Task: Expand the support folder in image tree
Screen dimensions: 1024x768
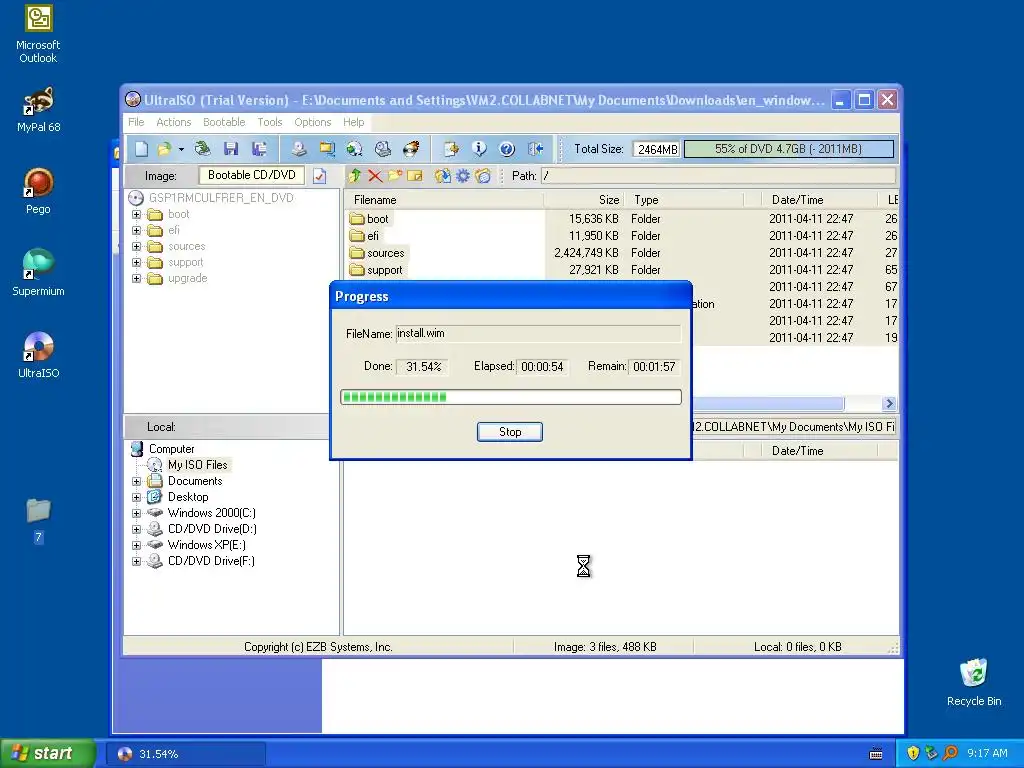Action: pos(136,263)
